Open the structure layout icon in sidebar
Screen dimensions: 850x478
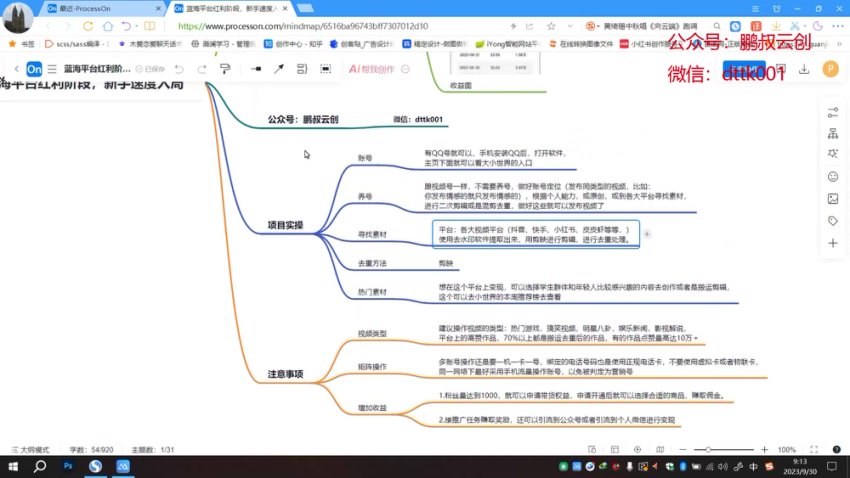[833, 133]
